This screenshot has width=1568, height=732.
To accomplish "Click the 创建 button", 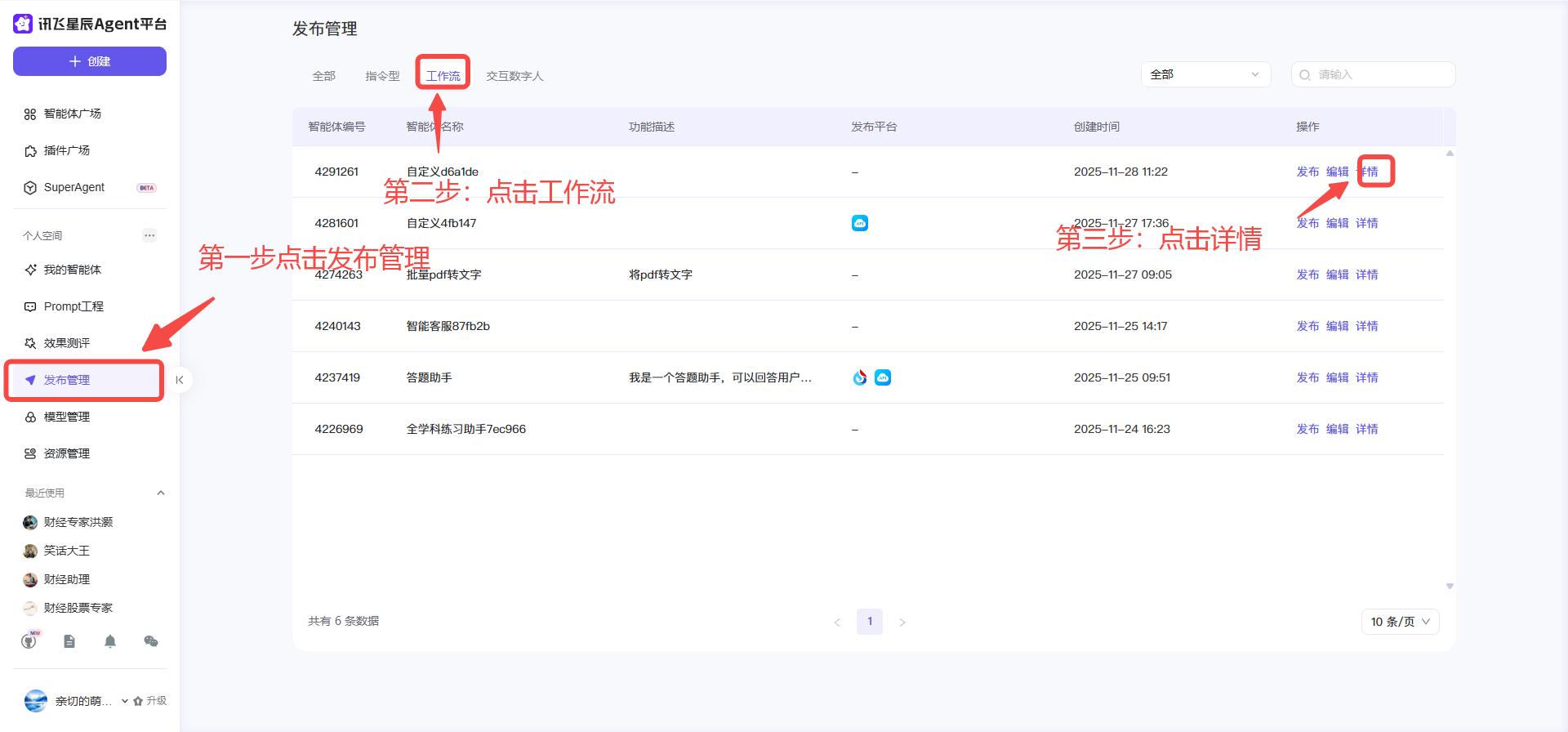I will [x=90, y=61].
